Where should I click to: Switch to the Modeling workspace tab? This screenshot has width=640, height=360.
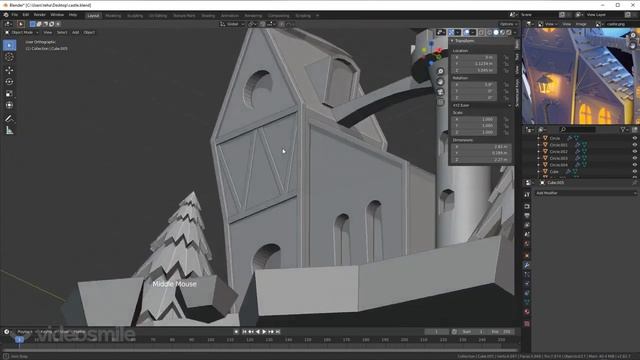[x=113, y=16]
